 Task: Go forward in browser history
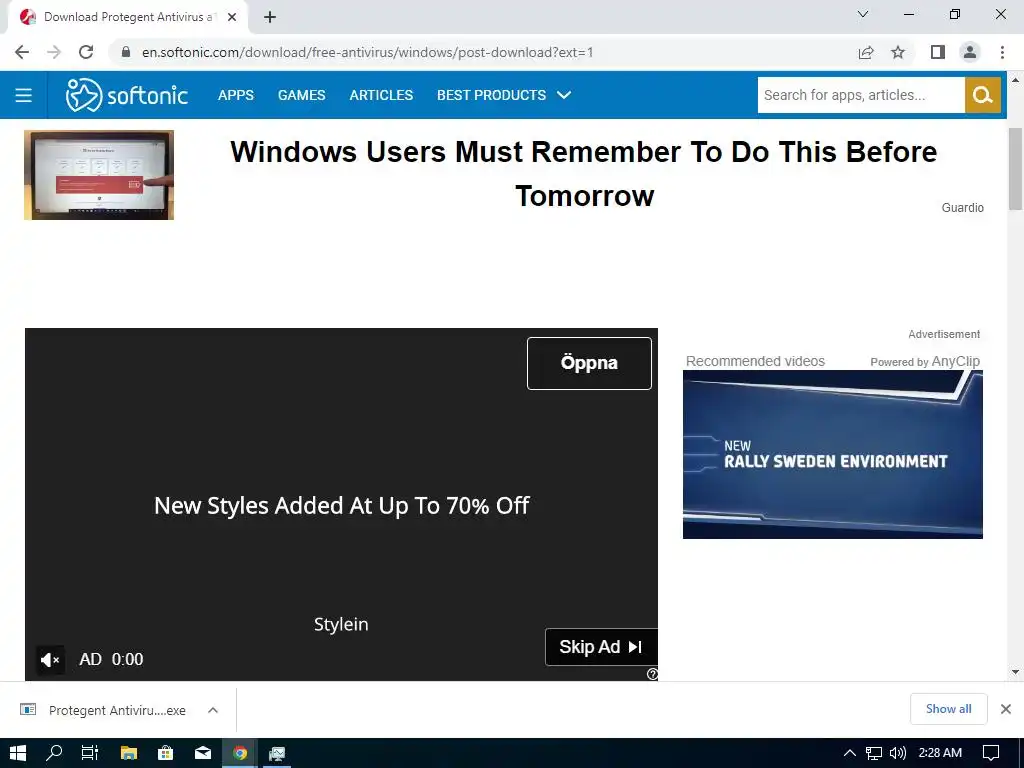click(x=54, y=52)
